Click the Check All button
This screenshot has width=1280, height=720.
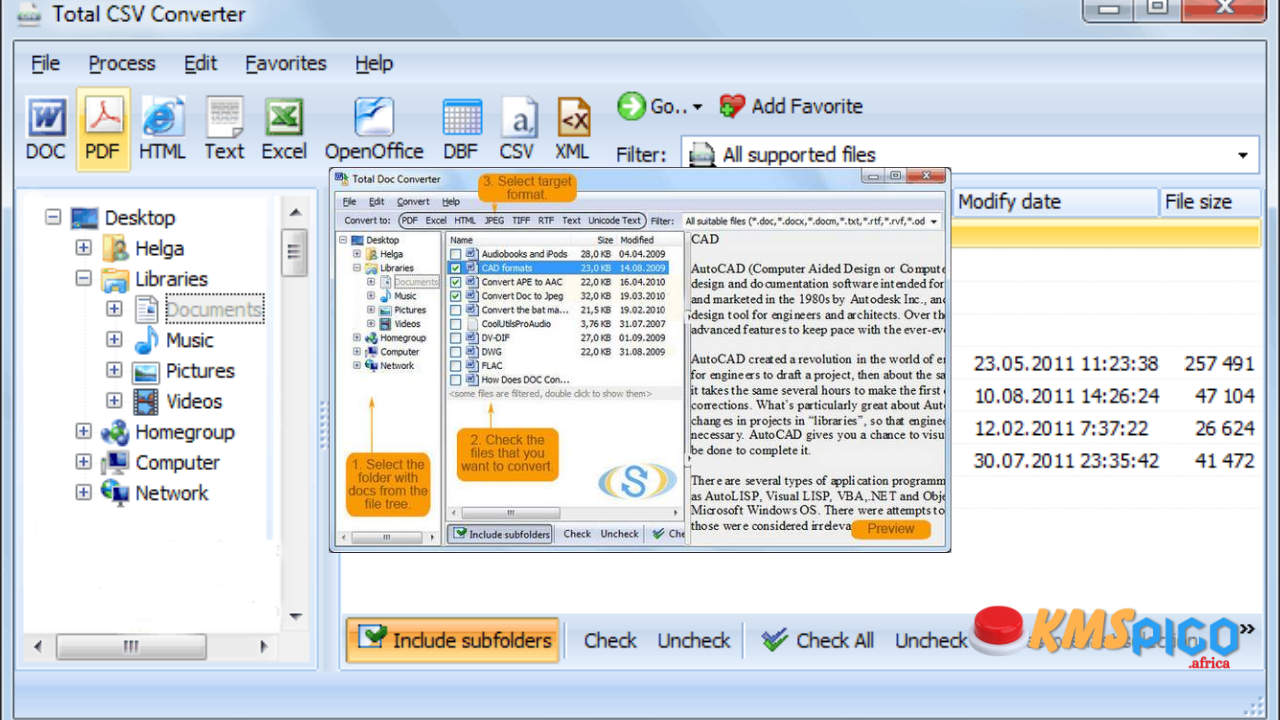point(816,641)
